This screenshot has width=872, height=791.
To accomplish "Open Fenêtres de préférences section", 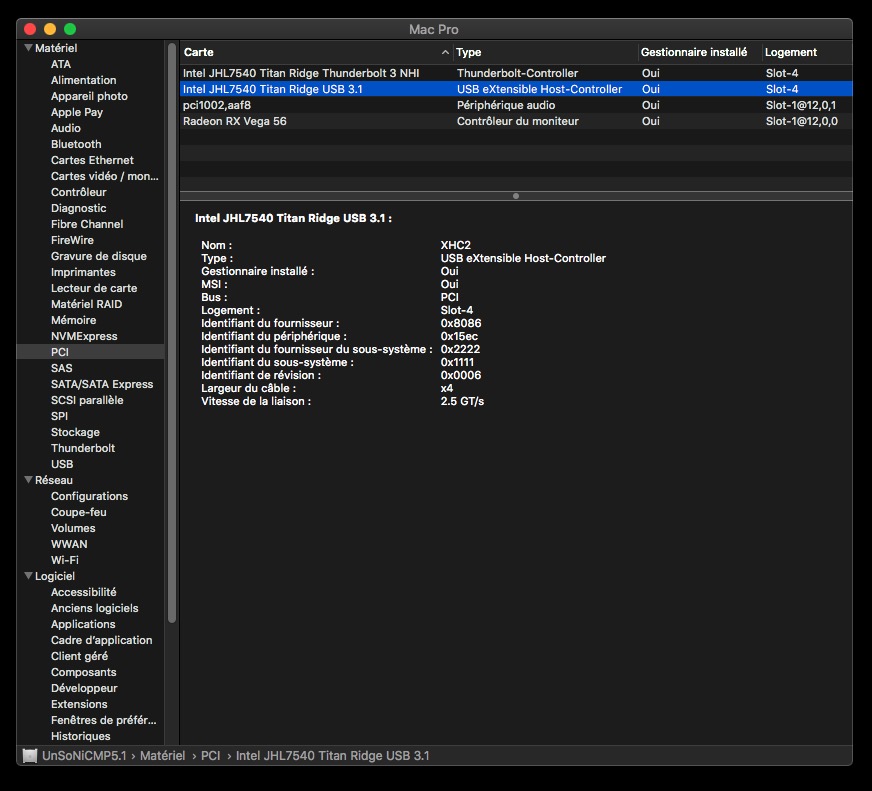I will 103,720.
